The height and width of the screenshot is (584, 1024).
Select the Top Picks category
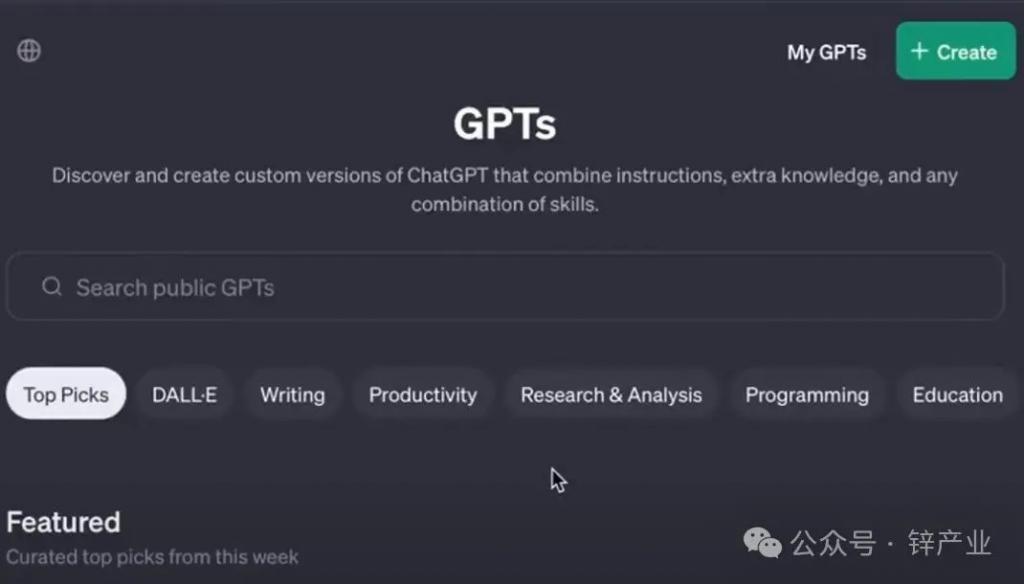pyautogui.click(x=66, y=394)
